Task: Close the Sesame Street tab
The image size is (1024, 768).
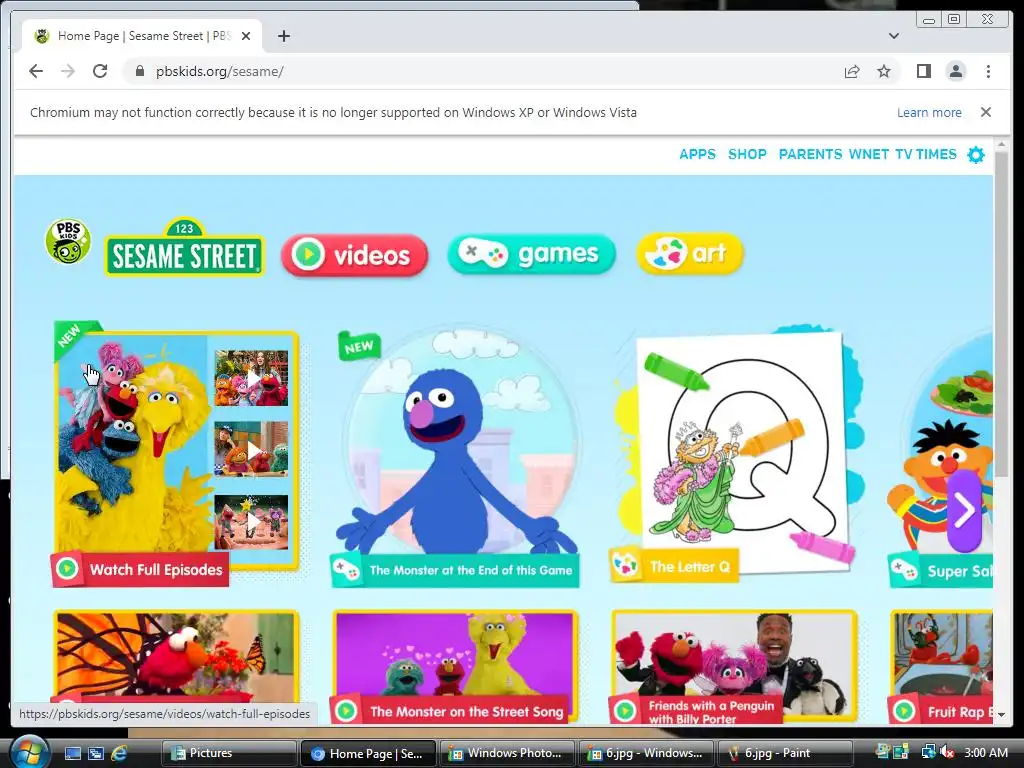Action: (246, 36)
